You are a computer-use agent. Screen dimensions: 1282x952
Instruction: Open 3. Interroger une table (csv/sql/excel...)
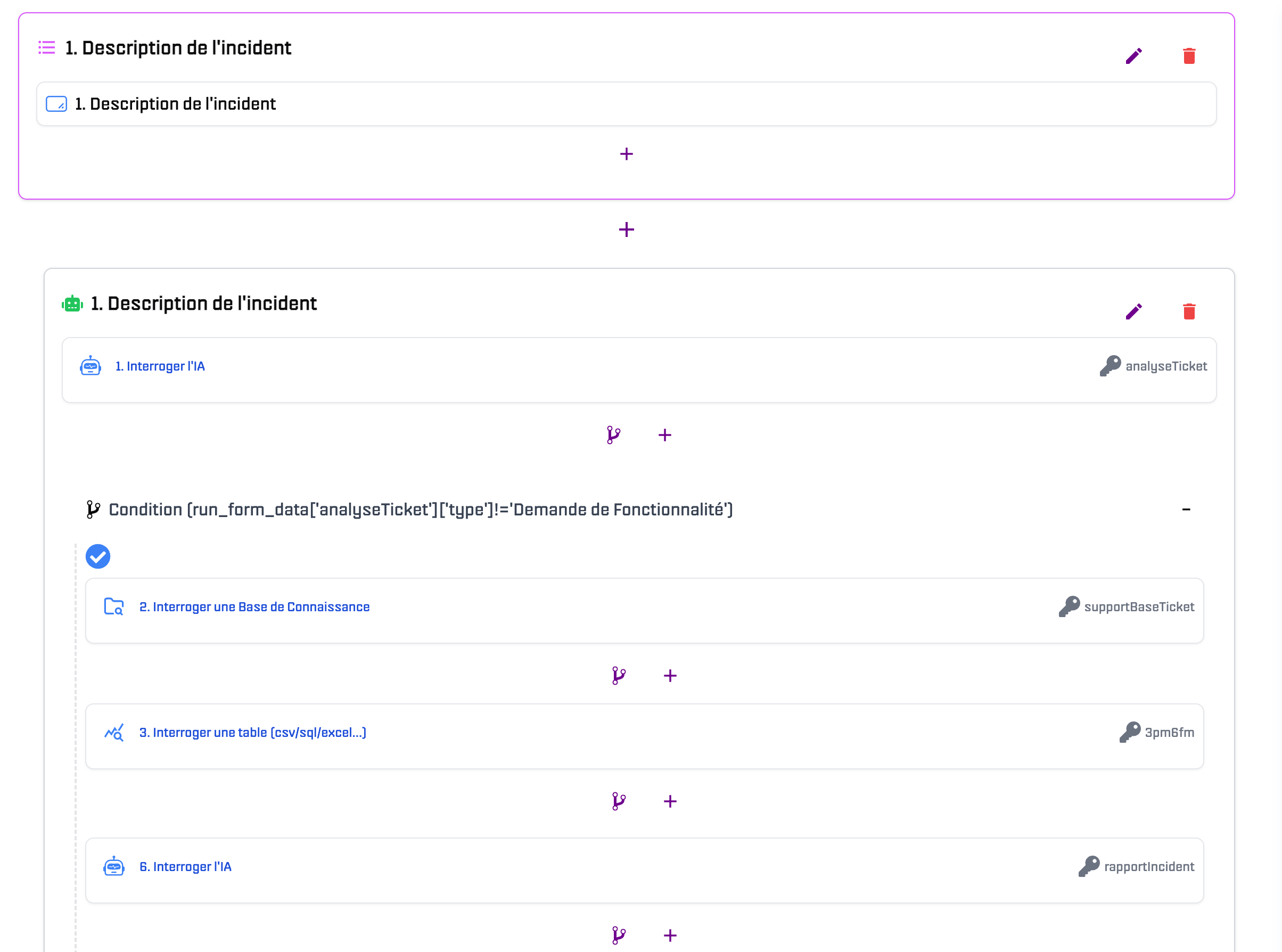252,733
